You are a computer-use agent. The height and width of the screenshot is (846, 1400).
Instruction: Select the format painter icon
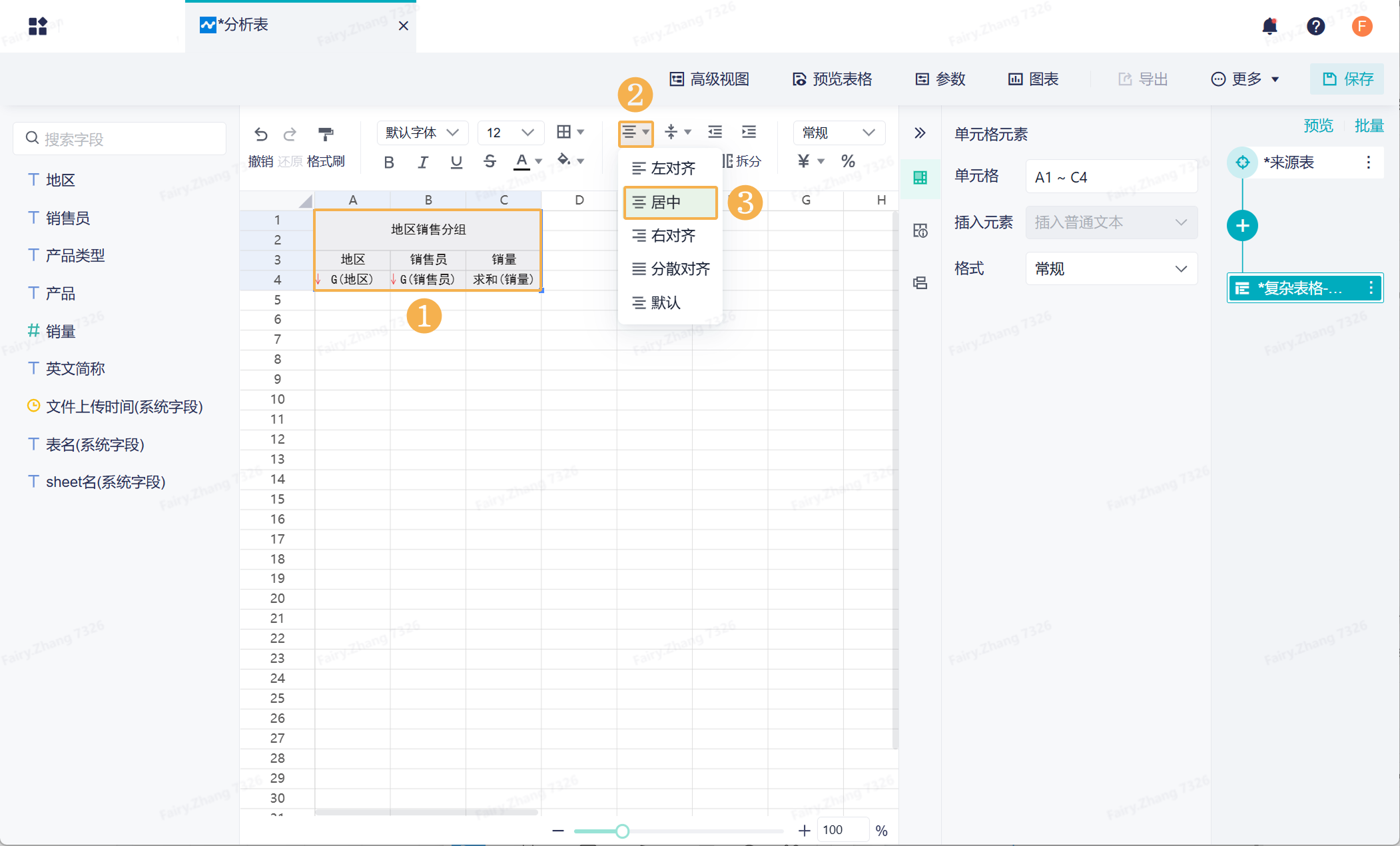tap(326, 134)
